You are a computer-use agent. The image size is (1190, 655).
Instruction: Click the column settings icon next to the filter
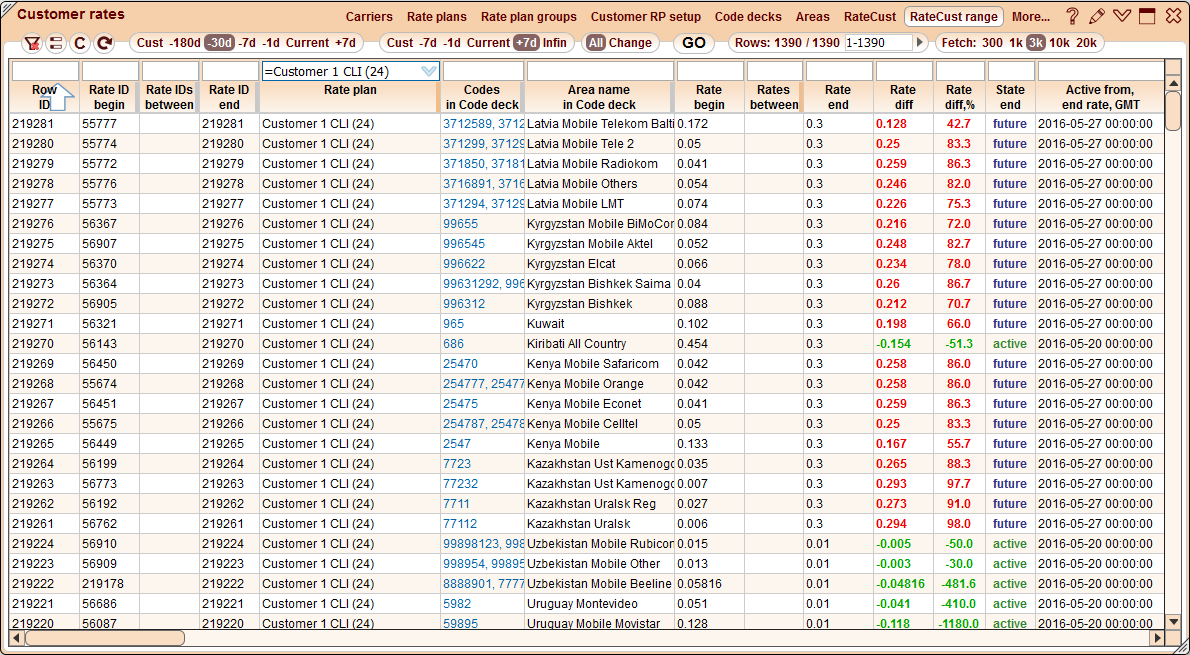[x=55, y=43]
